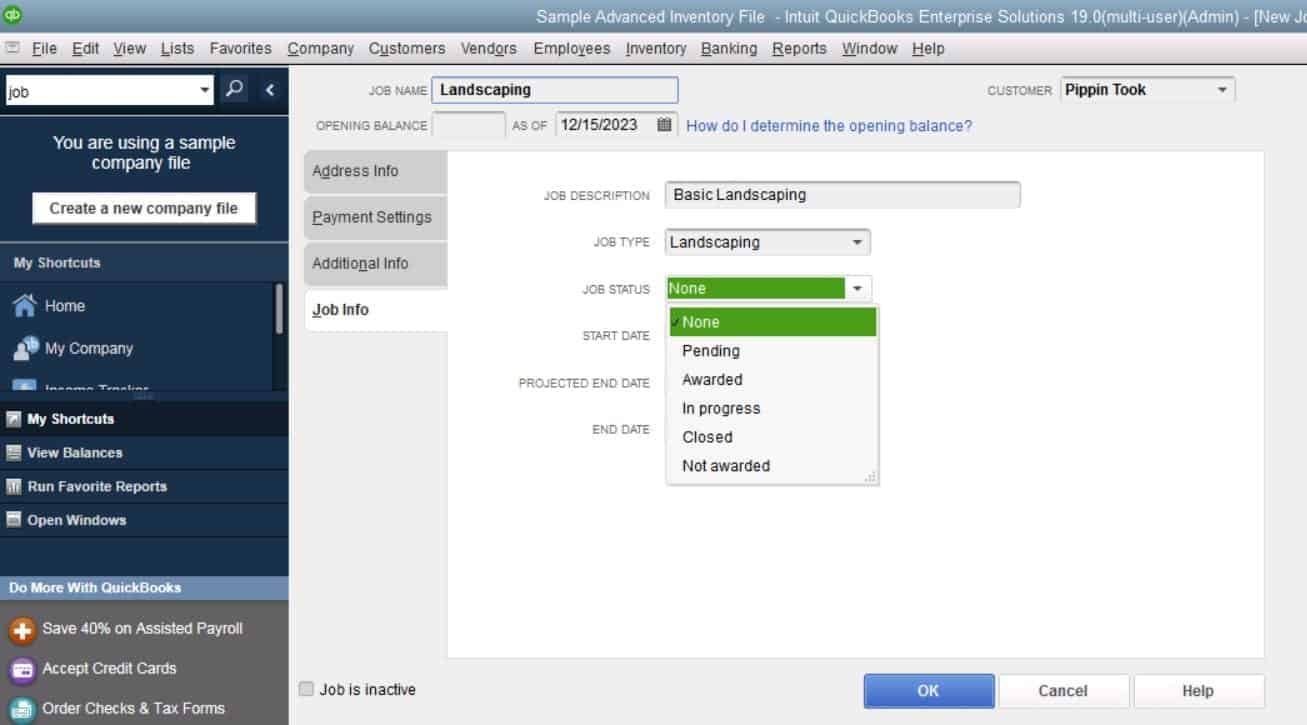Open the calendar icon next to As Of date
The height and width of the screenshot is (725, 1307).
(x=665, y=125)
